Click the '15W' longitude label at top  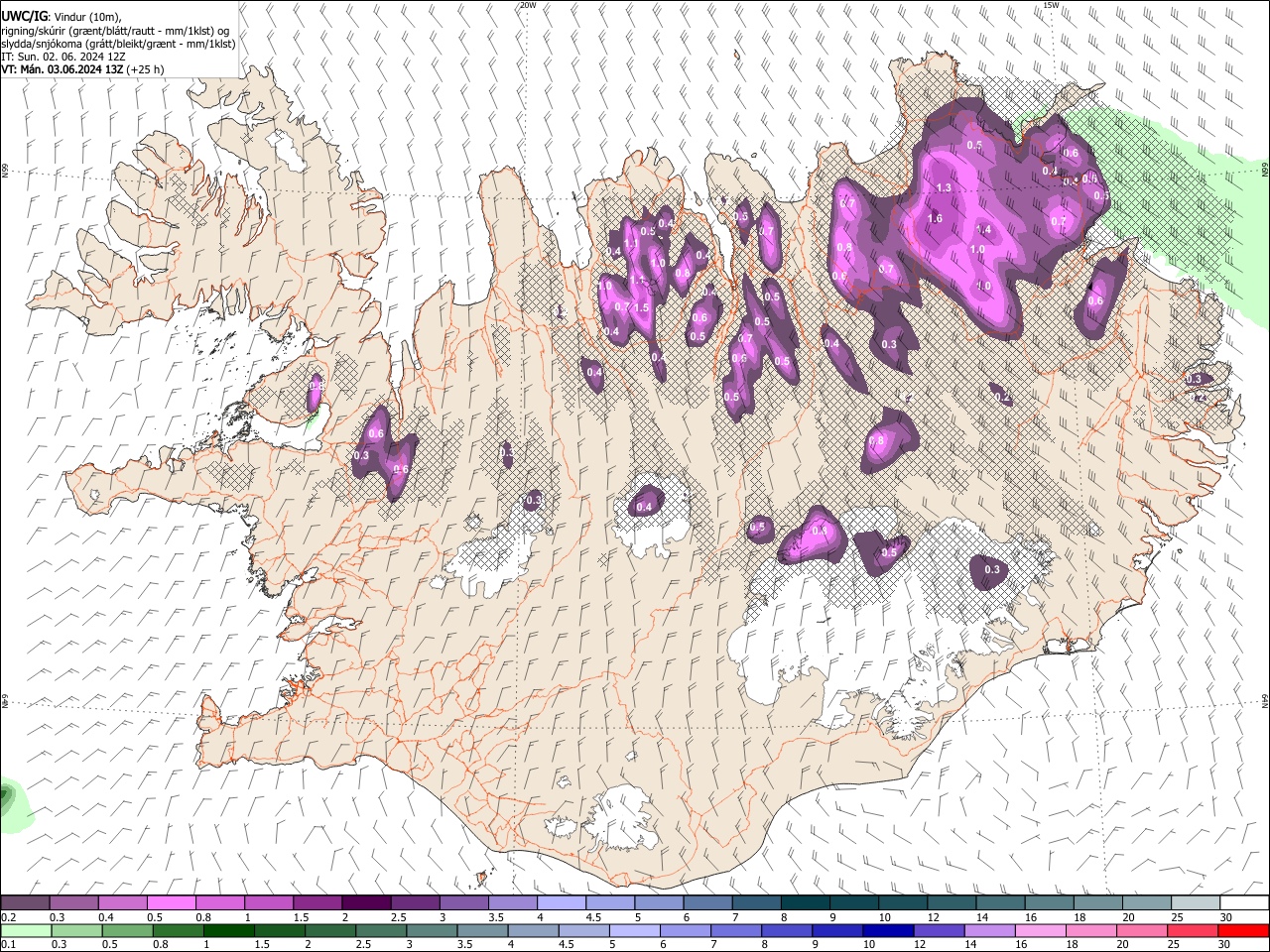point(1051,5)
